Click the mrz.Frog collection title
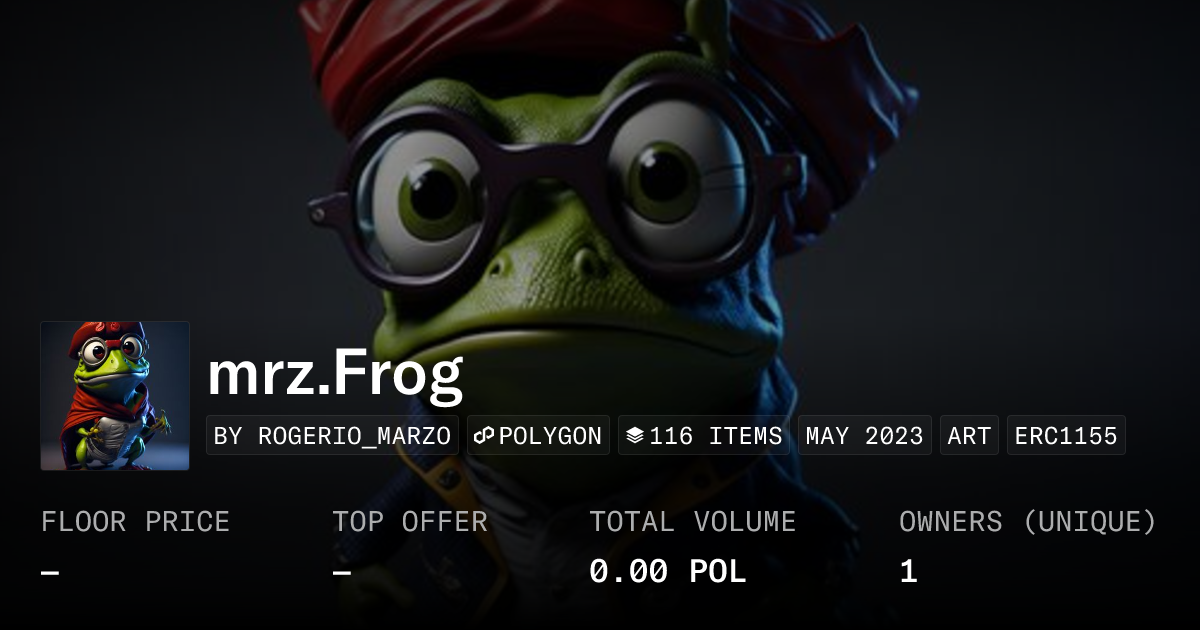Screen dimensions: 1200x630 (x=335, y=372)
